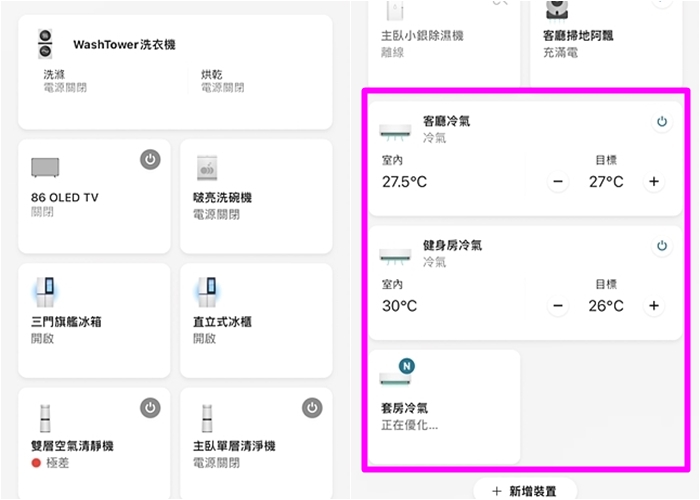Lower 健身房冷氣 target temperature with minus
This screenshot has height=500, width=700.
point(558,306)
